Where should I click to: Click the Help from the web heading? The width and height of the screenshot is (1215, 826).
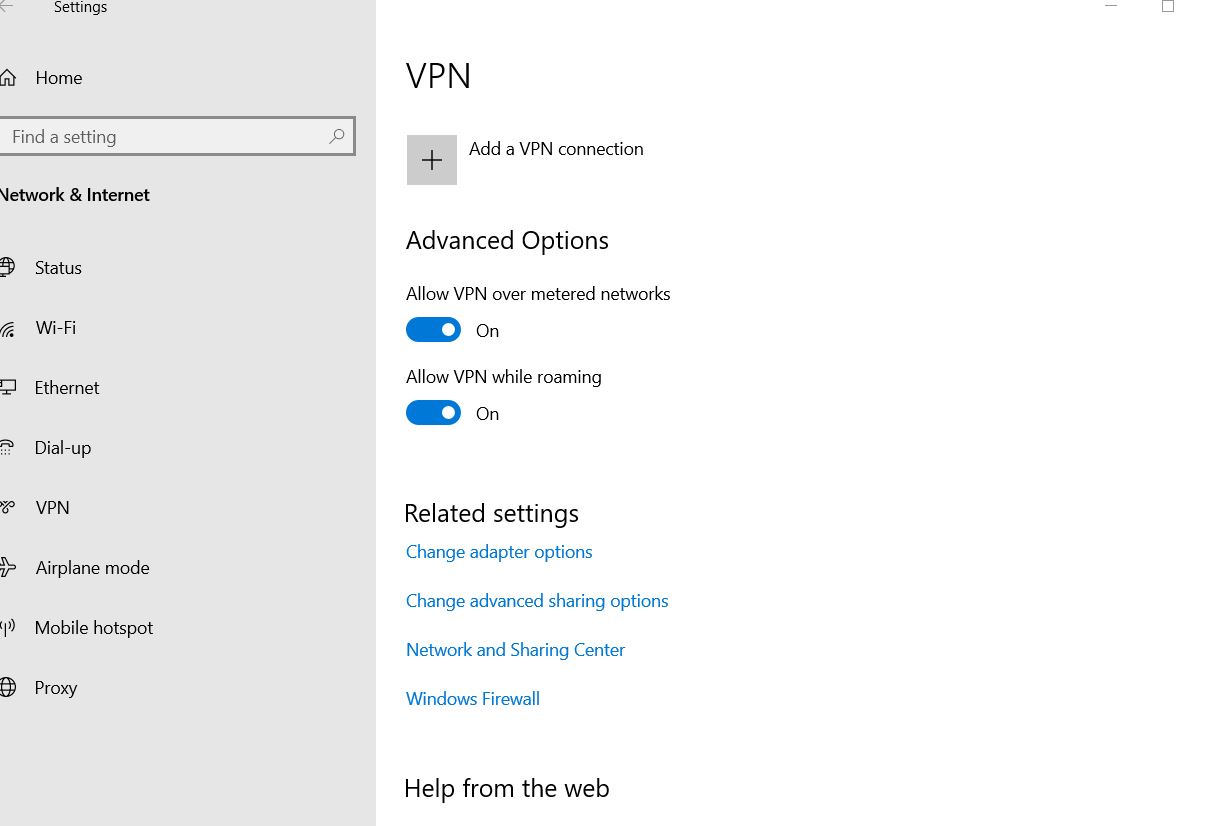tap(507, 789)
